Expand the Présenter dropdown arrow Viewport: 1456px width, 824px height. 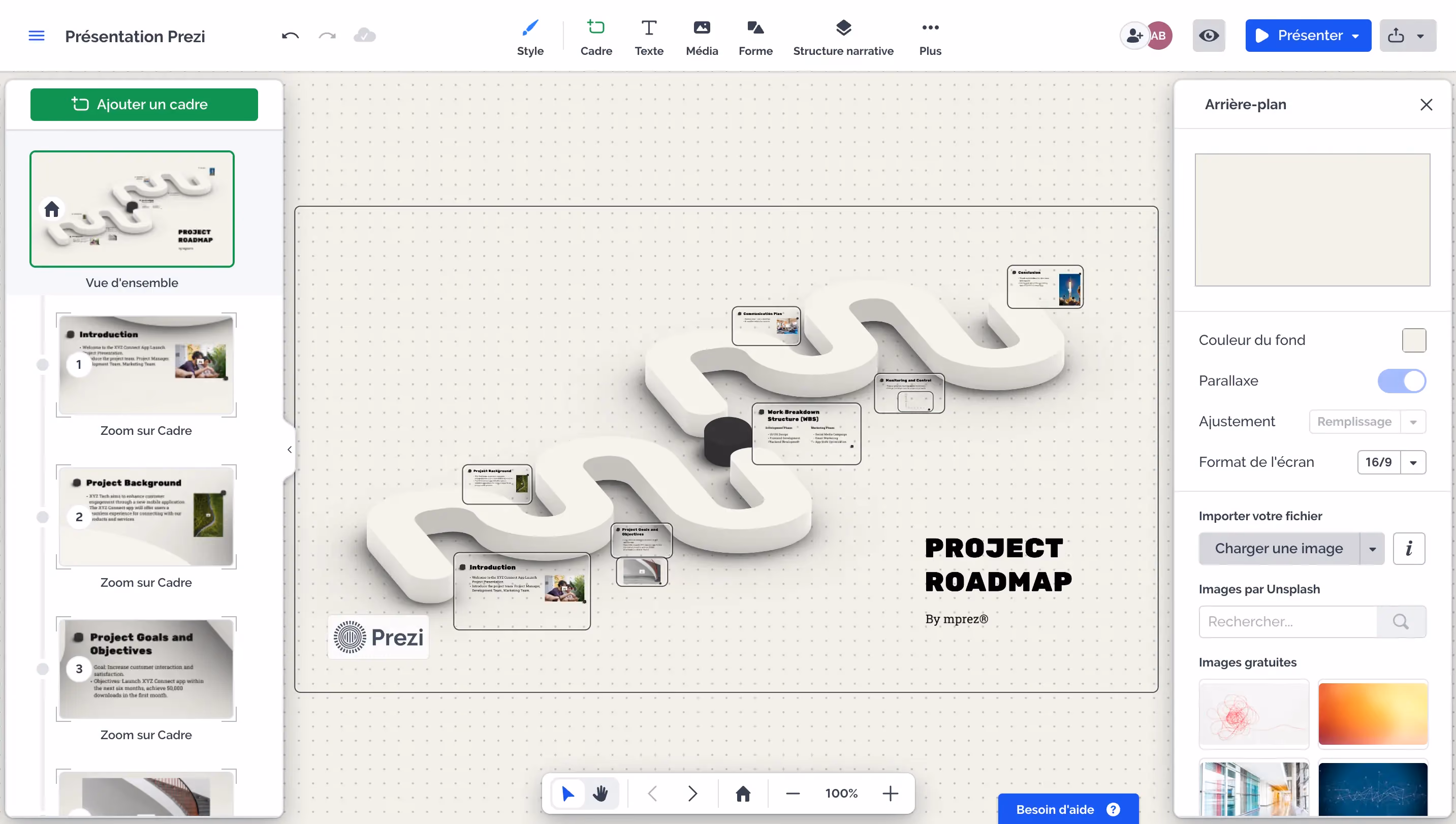coord(1356,36)
